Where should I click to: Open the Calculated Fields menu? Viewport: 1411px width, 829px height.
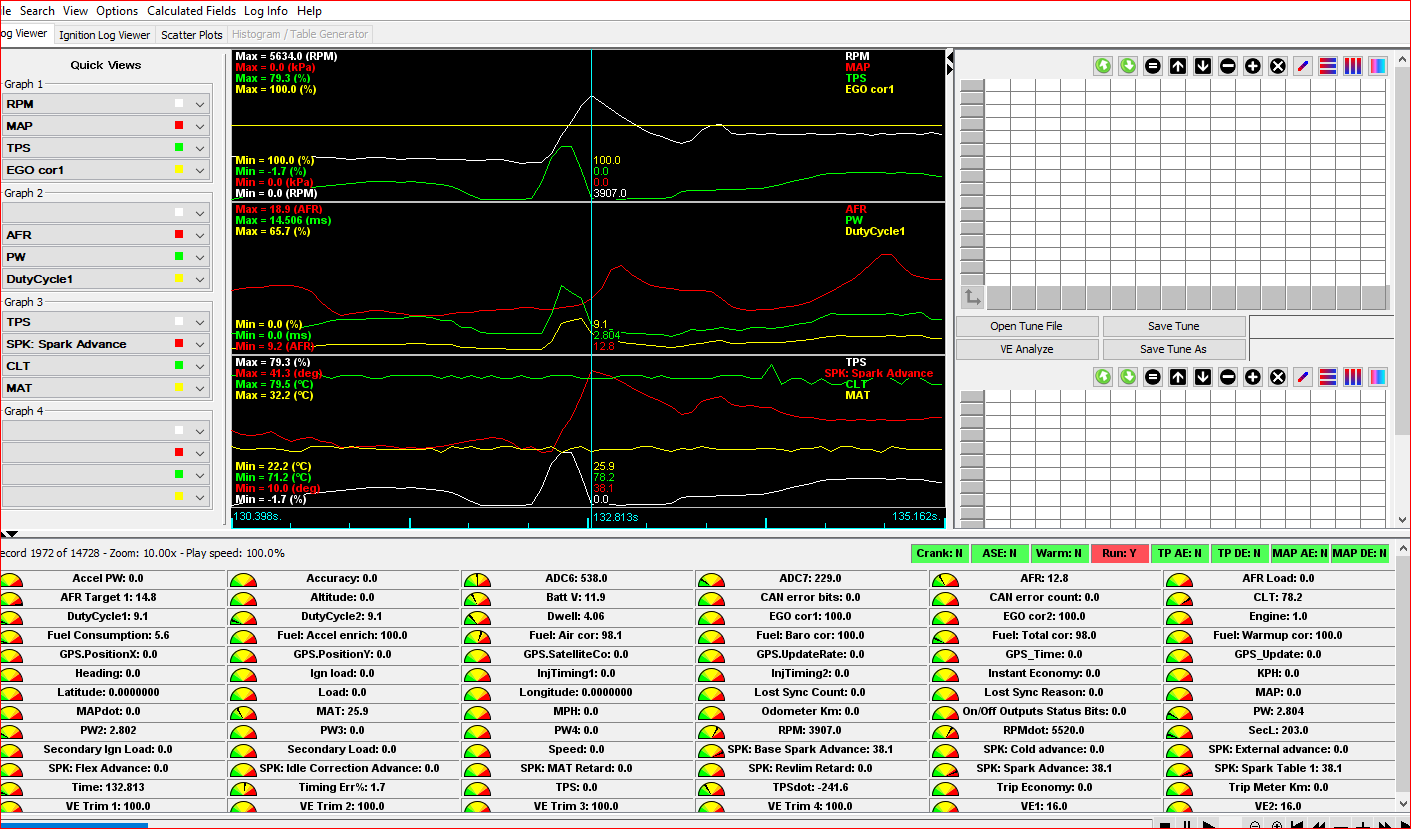click(191, 11)
